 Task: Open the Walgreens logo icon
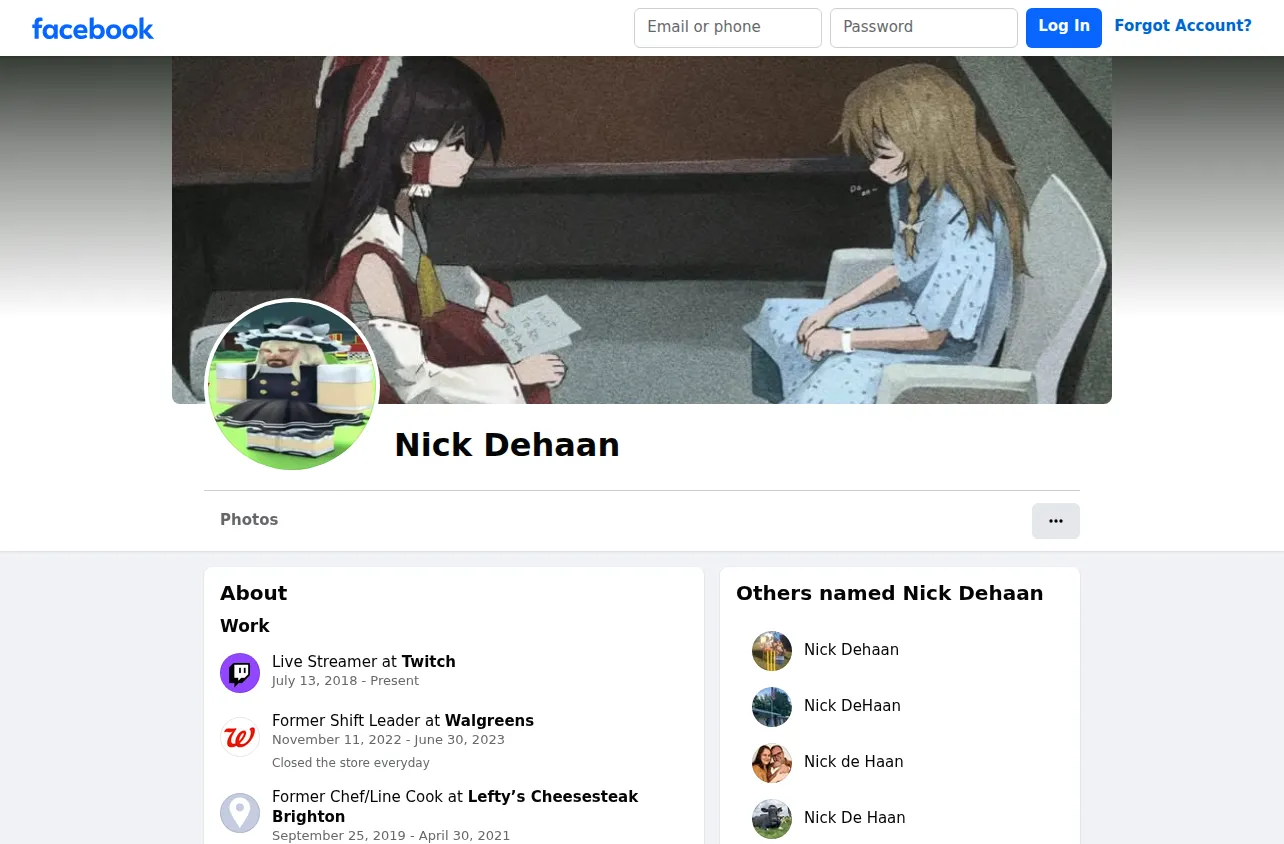[240, 737]
